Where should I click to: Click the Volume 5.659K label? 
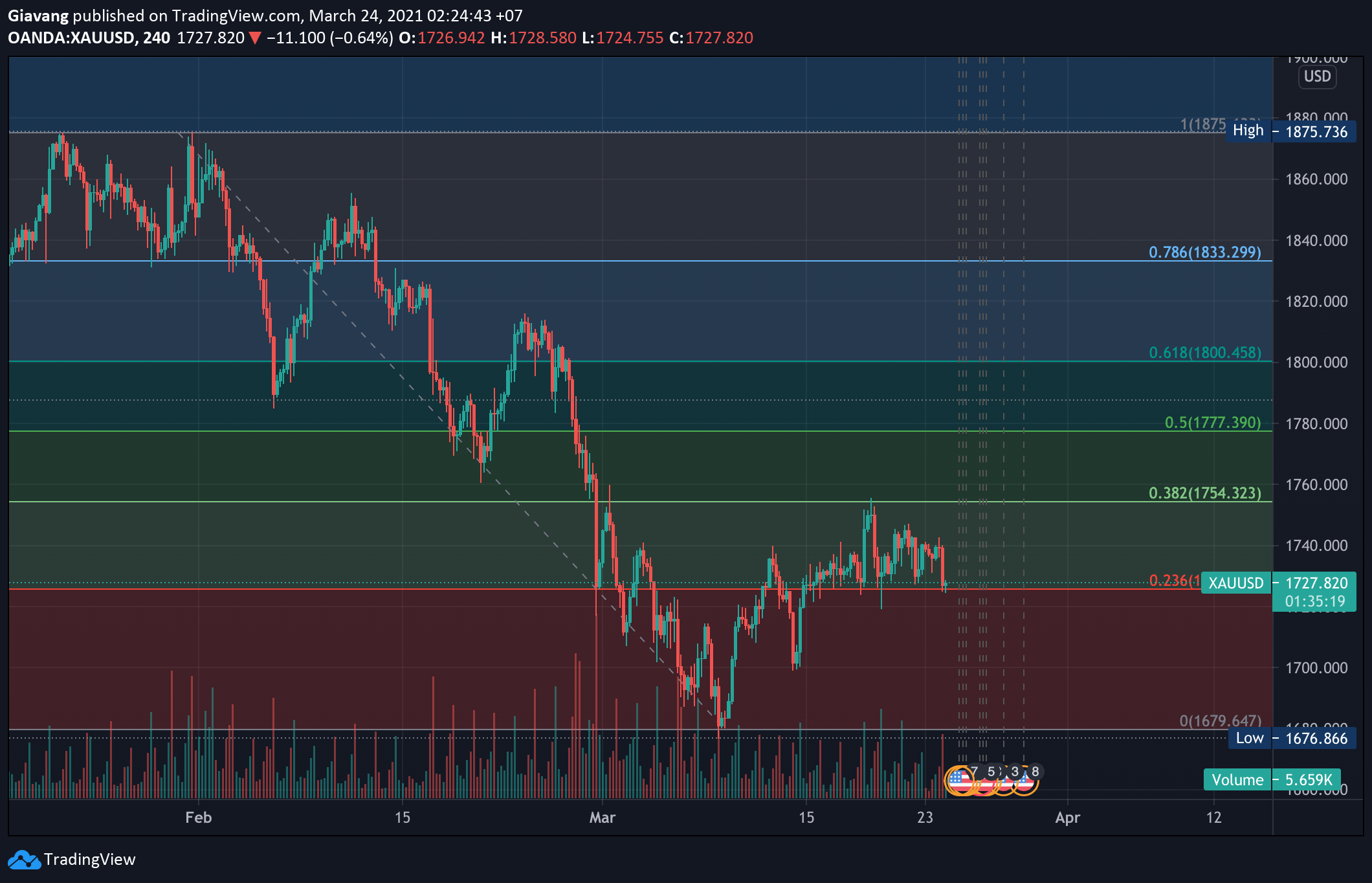1272,779
